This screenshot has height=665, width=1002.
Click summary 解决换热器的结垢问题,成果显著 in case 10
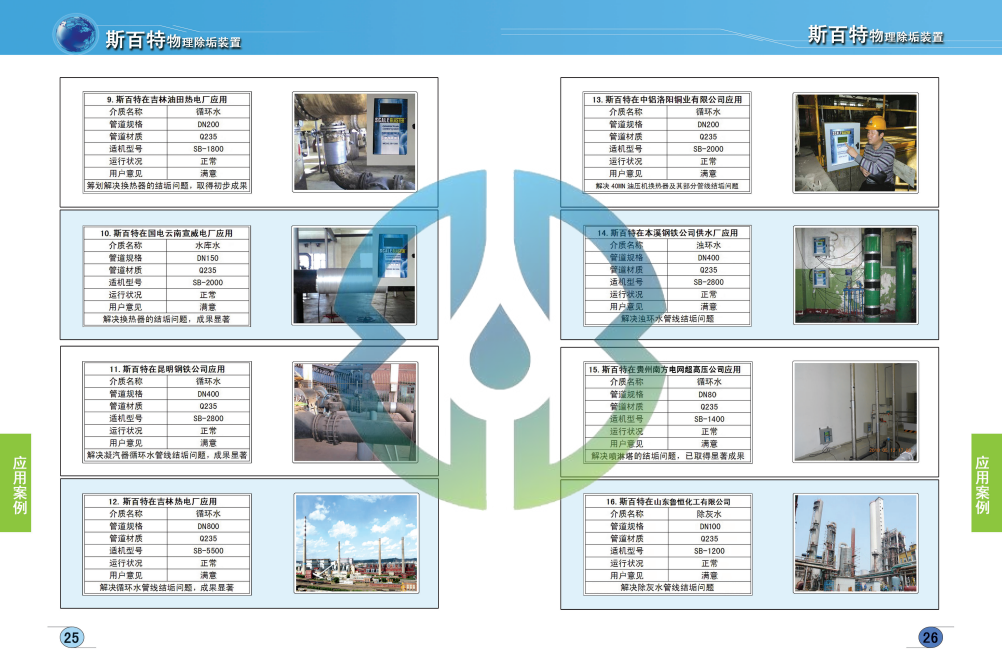[x=166, y=319]
